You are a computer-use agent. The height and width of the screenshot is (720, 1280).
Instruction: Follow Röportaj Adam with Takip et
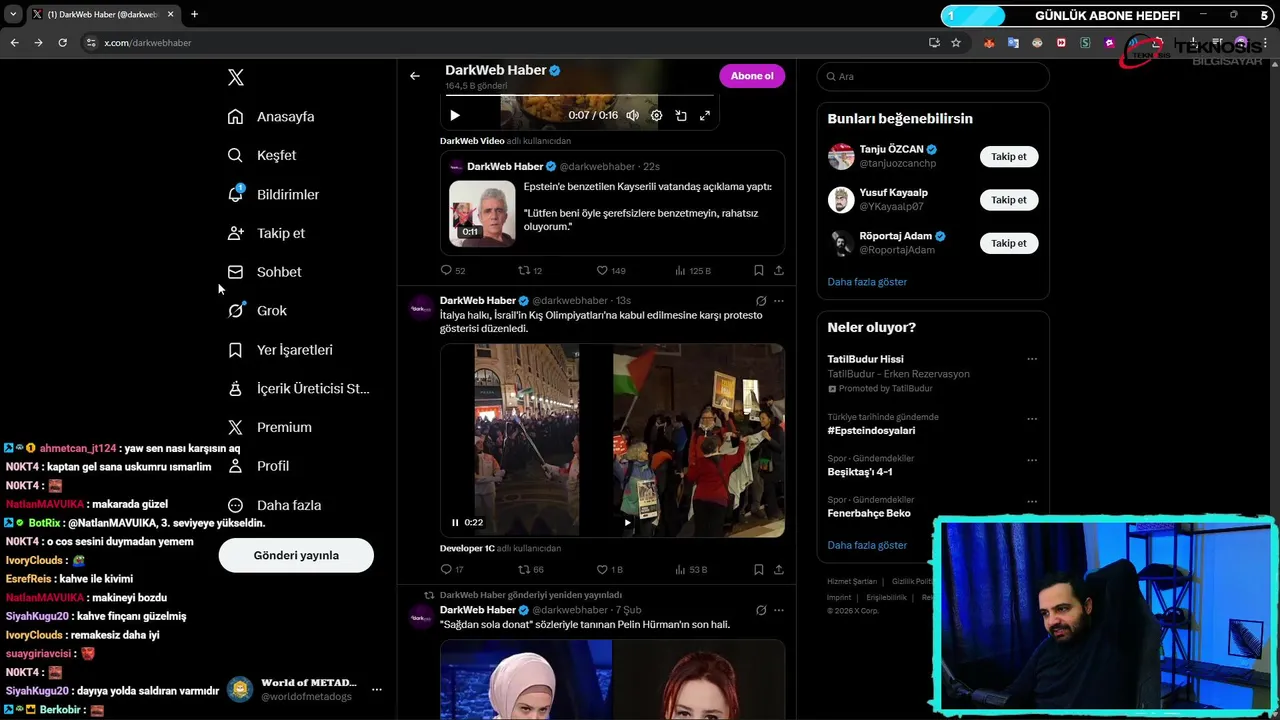point(1009,243)
